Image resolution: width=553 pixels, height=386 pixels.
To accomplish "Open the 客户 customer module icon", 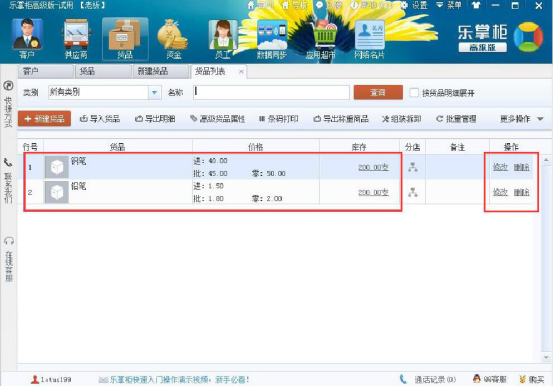I will [x=27, y=38].
